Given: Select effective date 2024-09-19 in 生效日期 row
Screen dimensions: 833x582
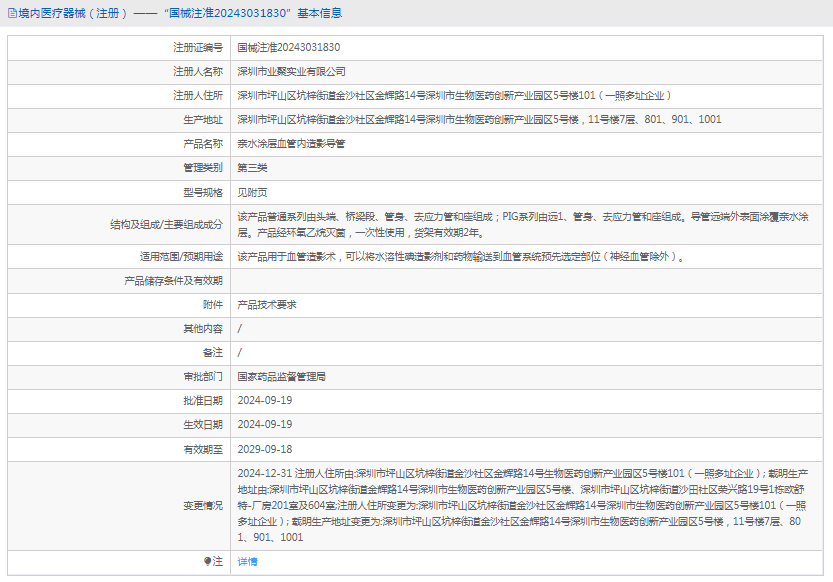Looking at the screenshot, I should pyautogui.click(x=265, y=425).
